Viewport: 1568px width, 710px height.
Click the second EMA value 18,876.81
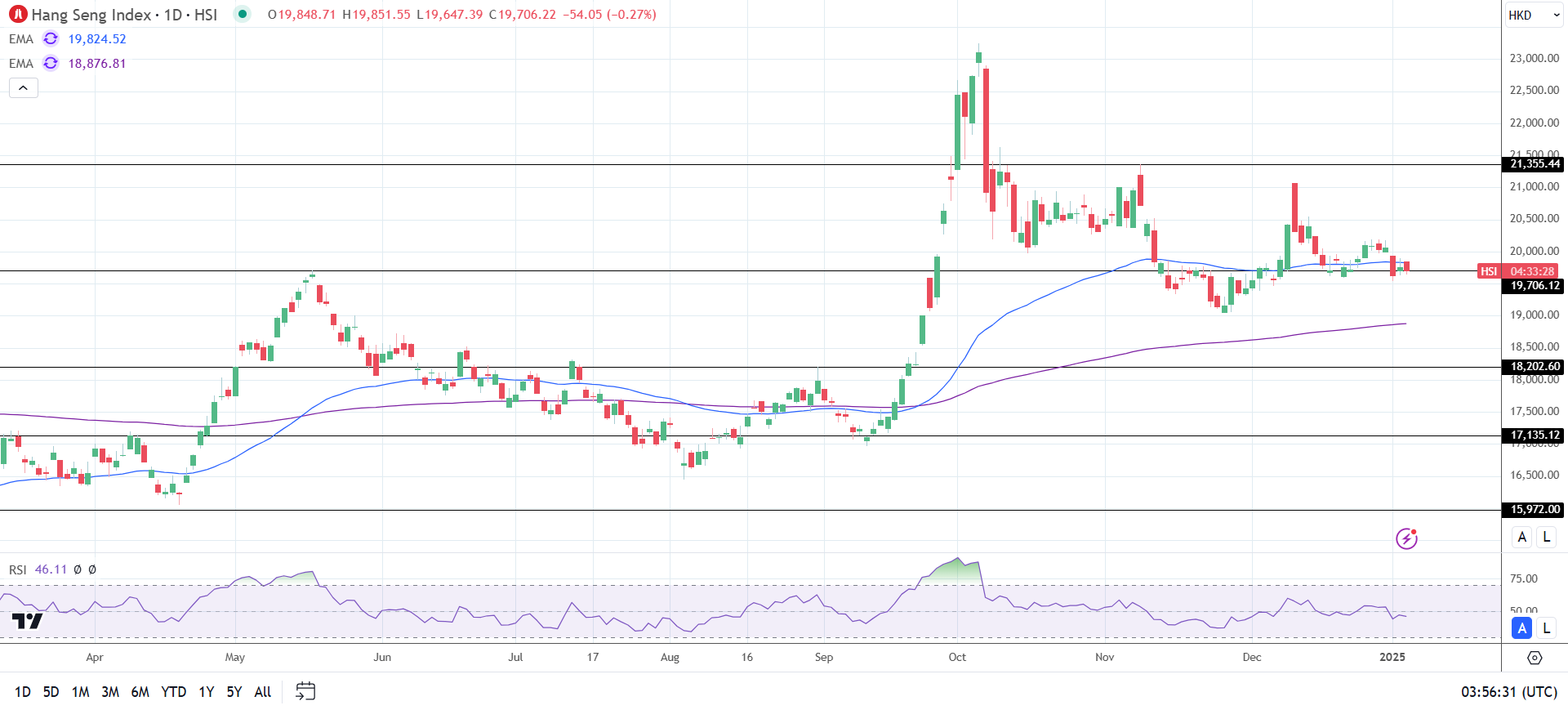(97, 63)
